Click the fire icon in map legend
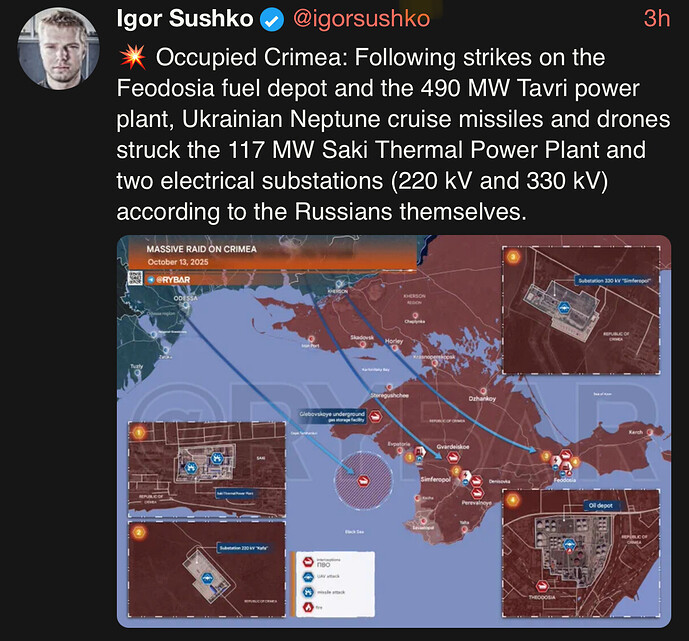 pyautogui.click(x=309, y=605)
